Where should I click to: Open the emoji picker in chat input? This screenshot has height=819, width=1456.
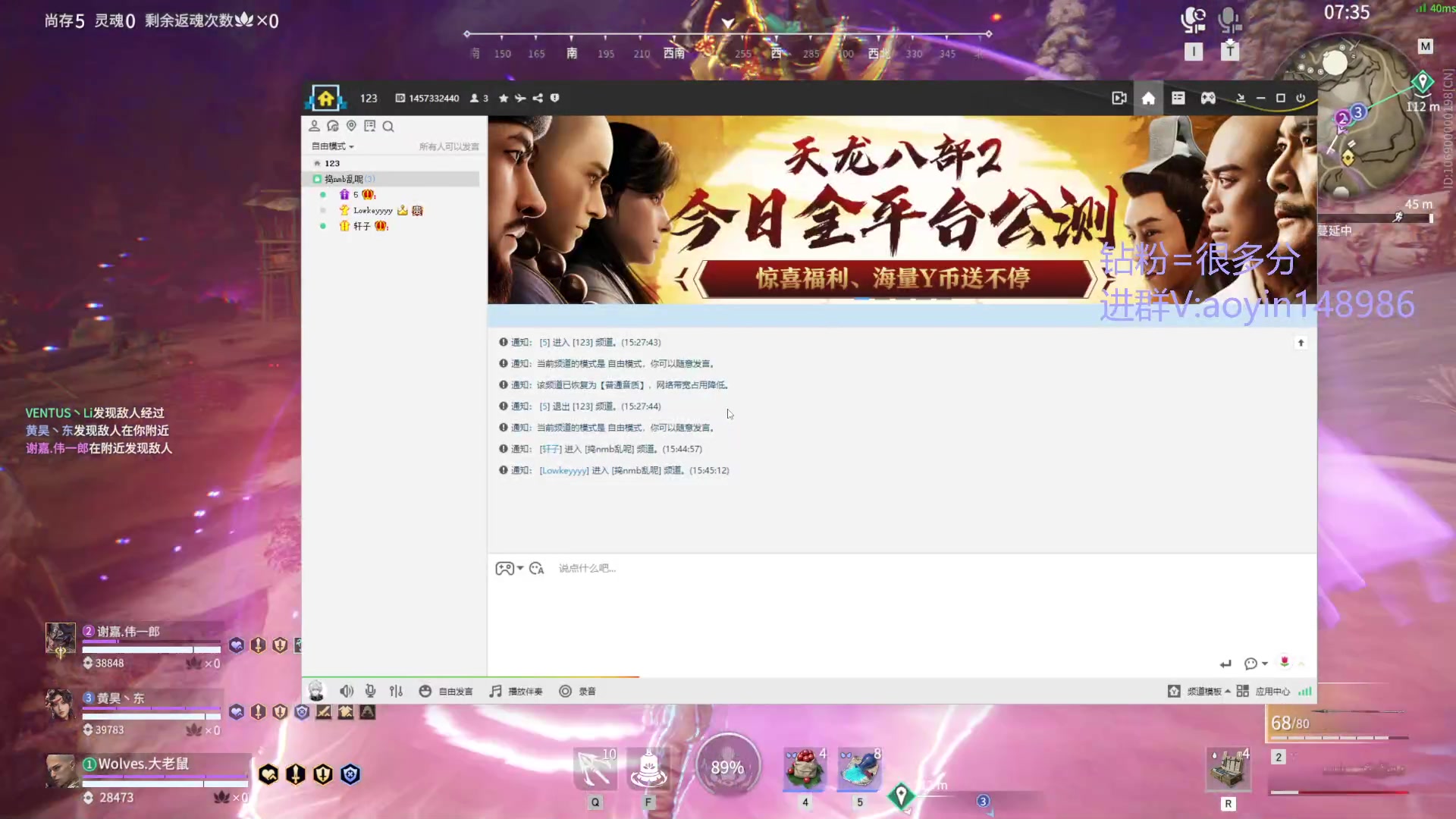pyautogui.click(x=537, y=568)
